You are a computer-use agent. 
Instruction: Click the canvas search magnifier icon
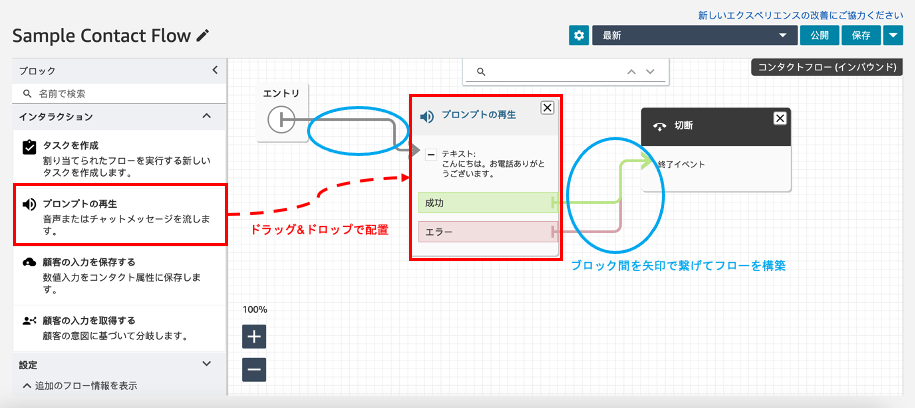480,71
